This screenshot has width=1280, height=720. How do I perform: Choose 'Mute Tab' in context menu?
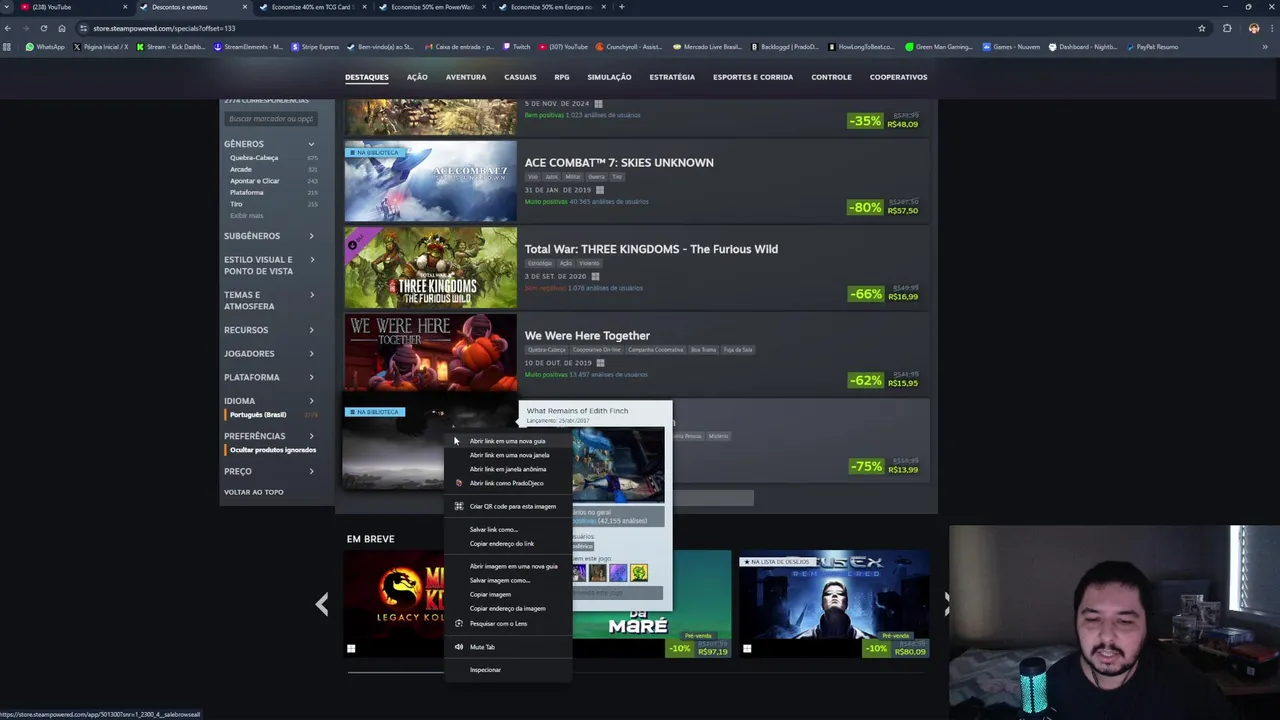click(x=508, y=647)
